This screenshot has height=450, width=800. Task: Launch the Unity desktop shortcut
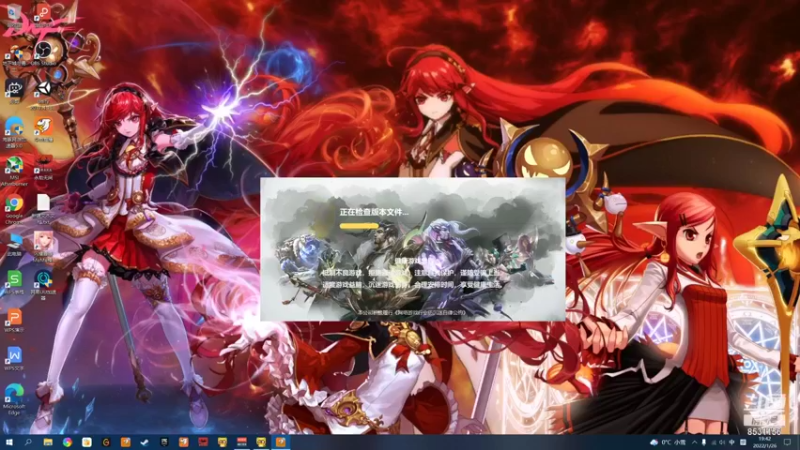(43, 92)
